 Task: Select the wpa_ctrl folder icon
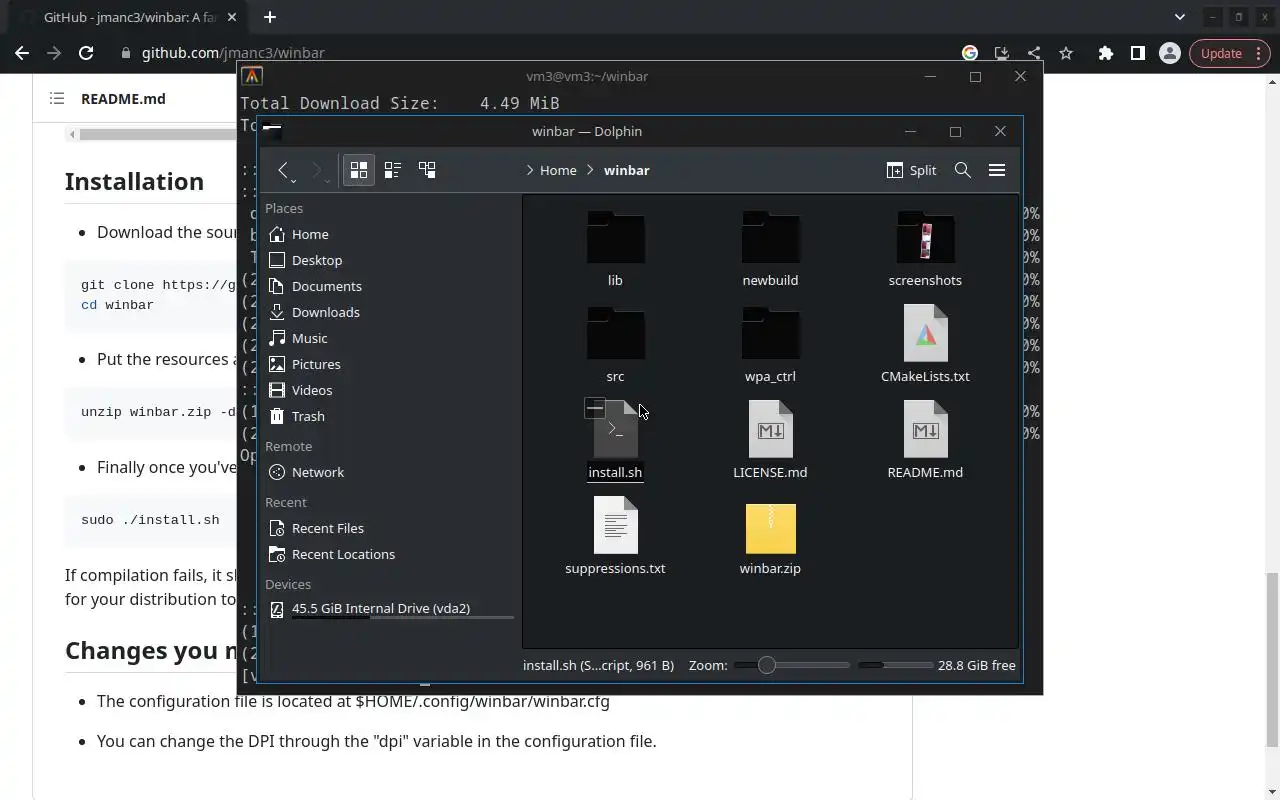[x=770, y=333]
